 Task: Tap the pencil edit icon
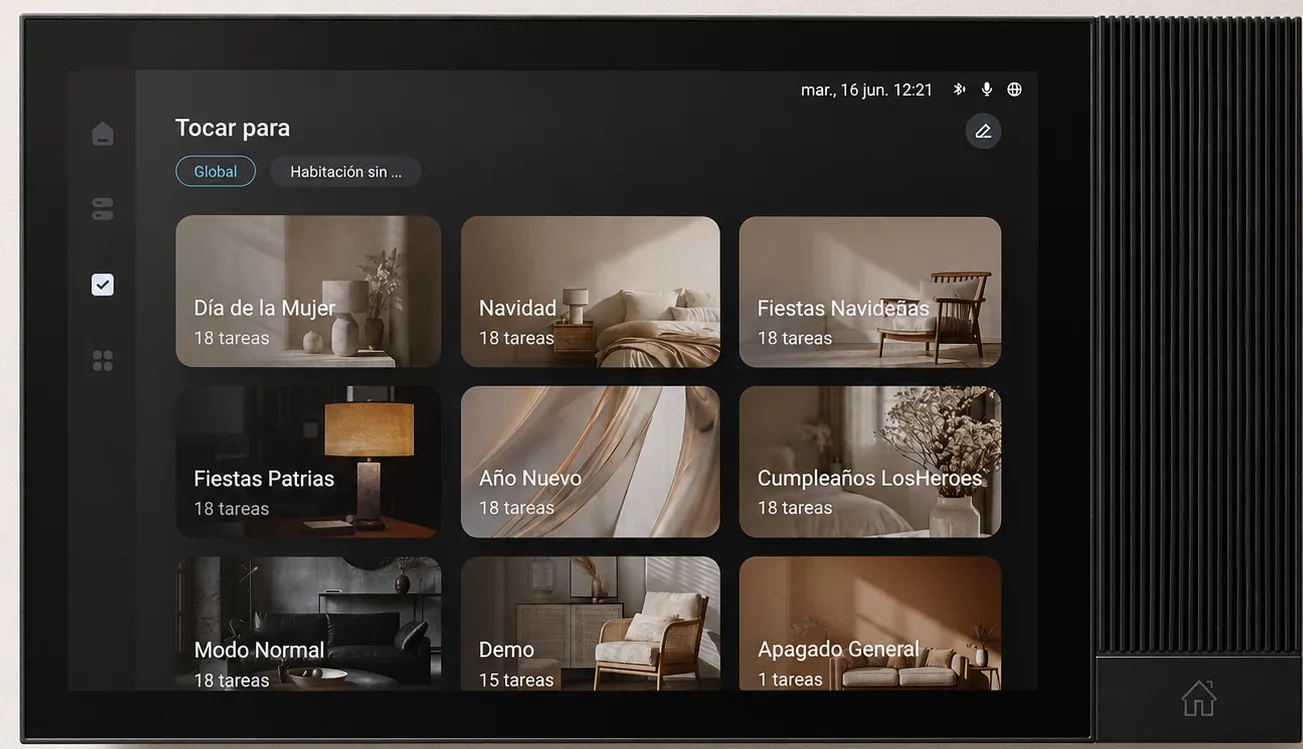[x=983, y=131]
